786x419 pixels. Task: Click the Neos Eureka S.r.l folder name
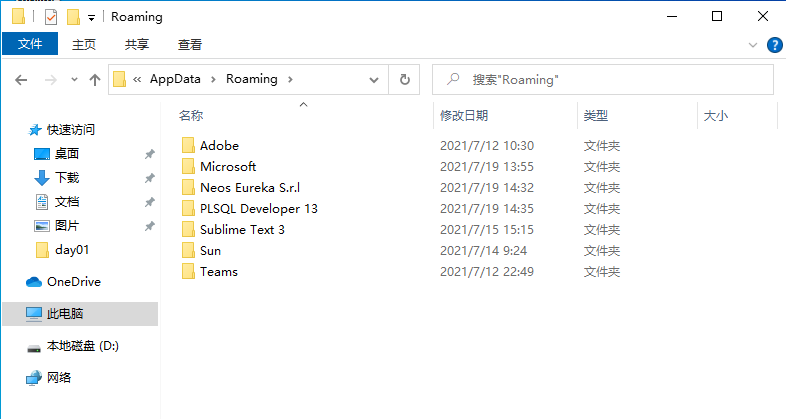coord(250,188)
